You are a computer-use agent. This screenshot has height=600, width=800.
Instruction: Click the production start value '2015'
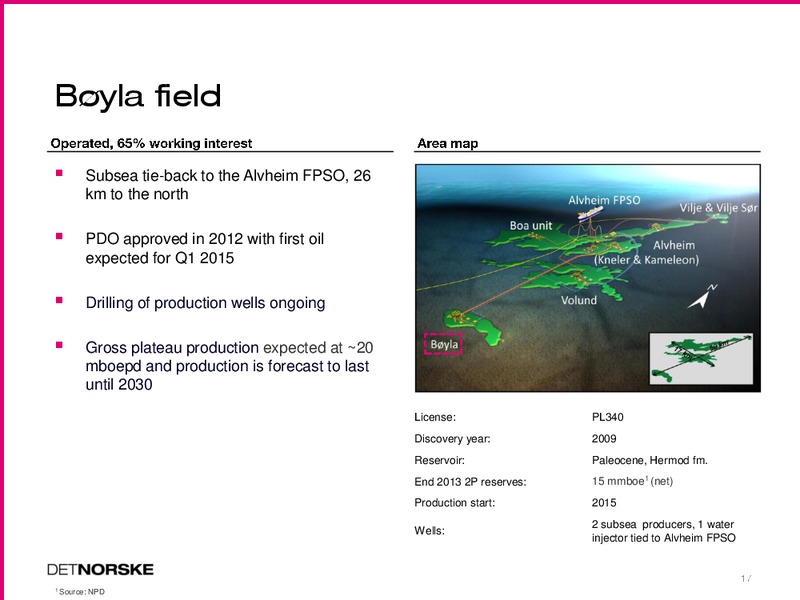[604, 503]
